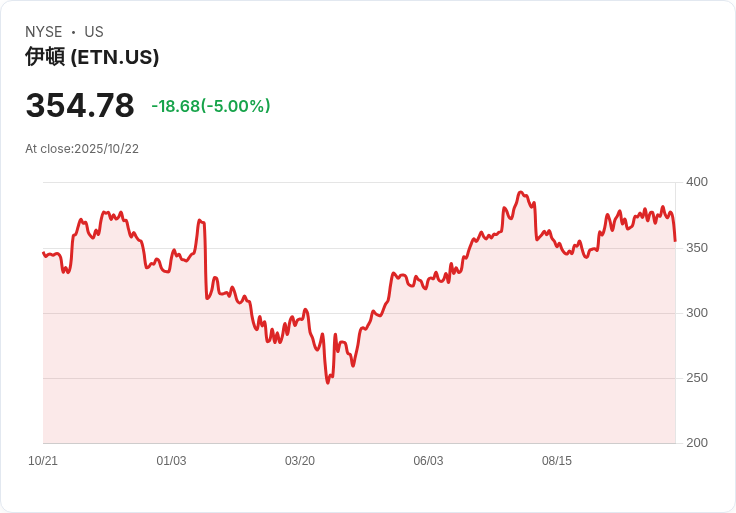Image resolution: width=736 pixels, height=513 pixels.
Task: Click the highest peak of the price line
Action: tap(520, 192)
